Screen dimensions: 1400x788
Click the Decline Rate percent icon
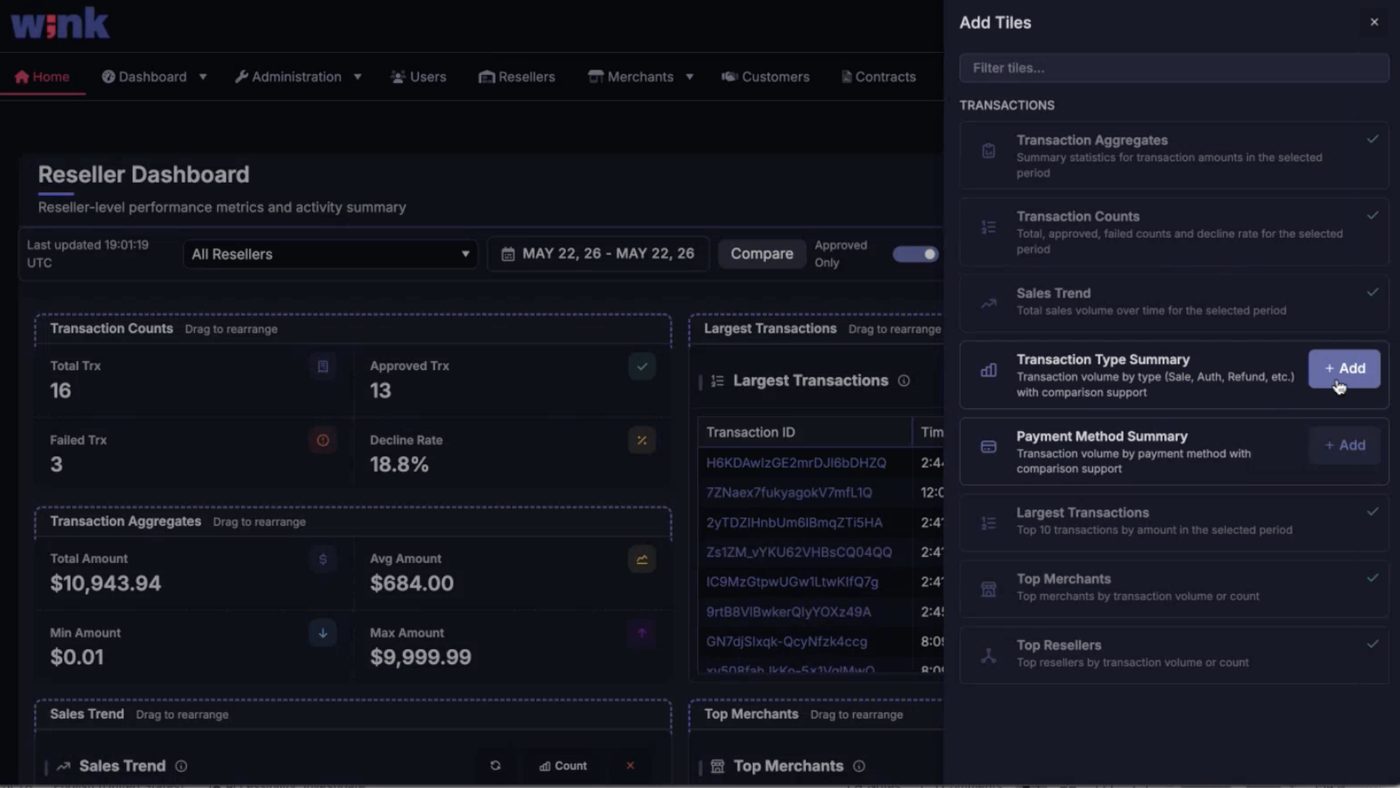tap(642, 440)
